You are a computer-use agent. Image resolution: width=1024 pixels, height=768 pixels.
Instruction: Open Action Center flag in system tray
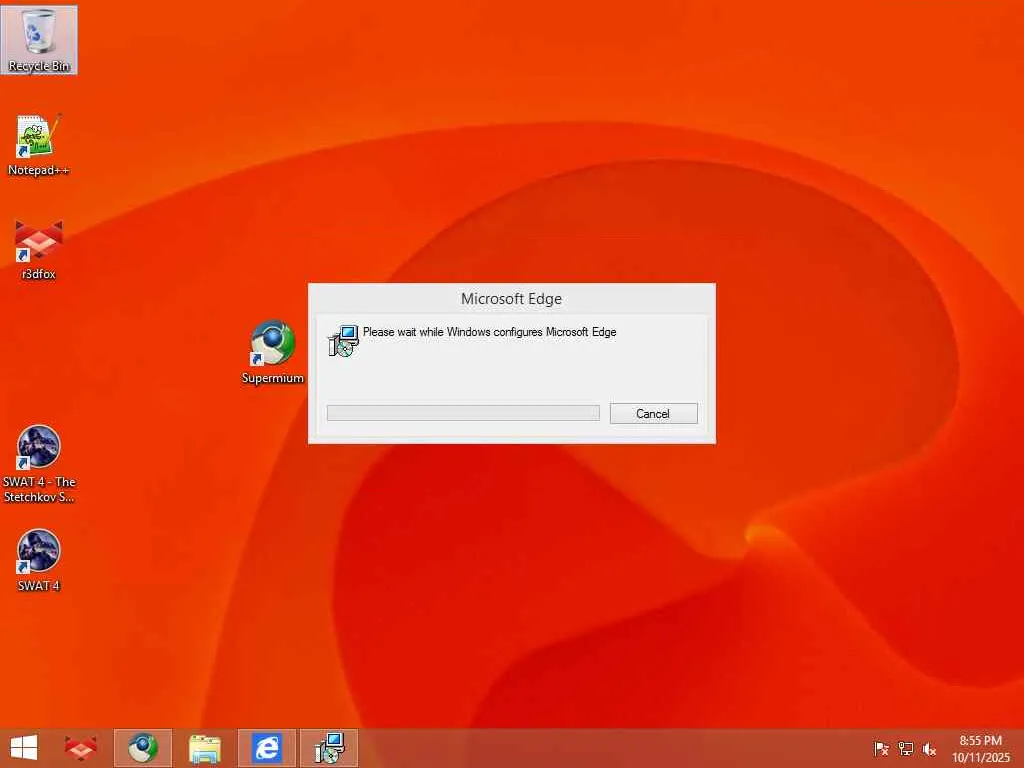tap(881, 748)
